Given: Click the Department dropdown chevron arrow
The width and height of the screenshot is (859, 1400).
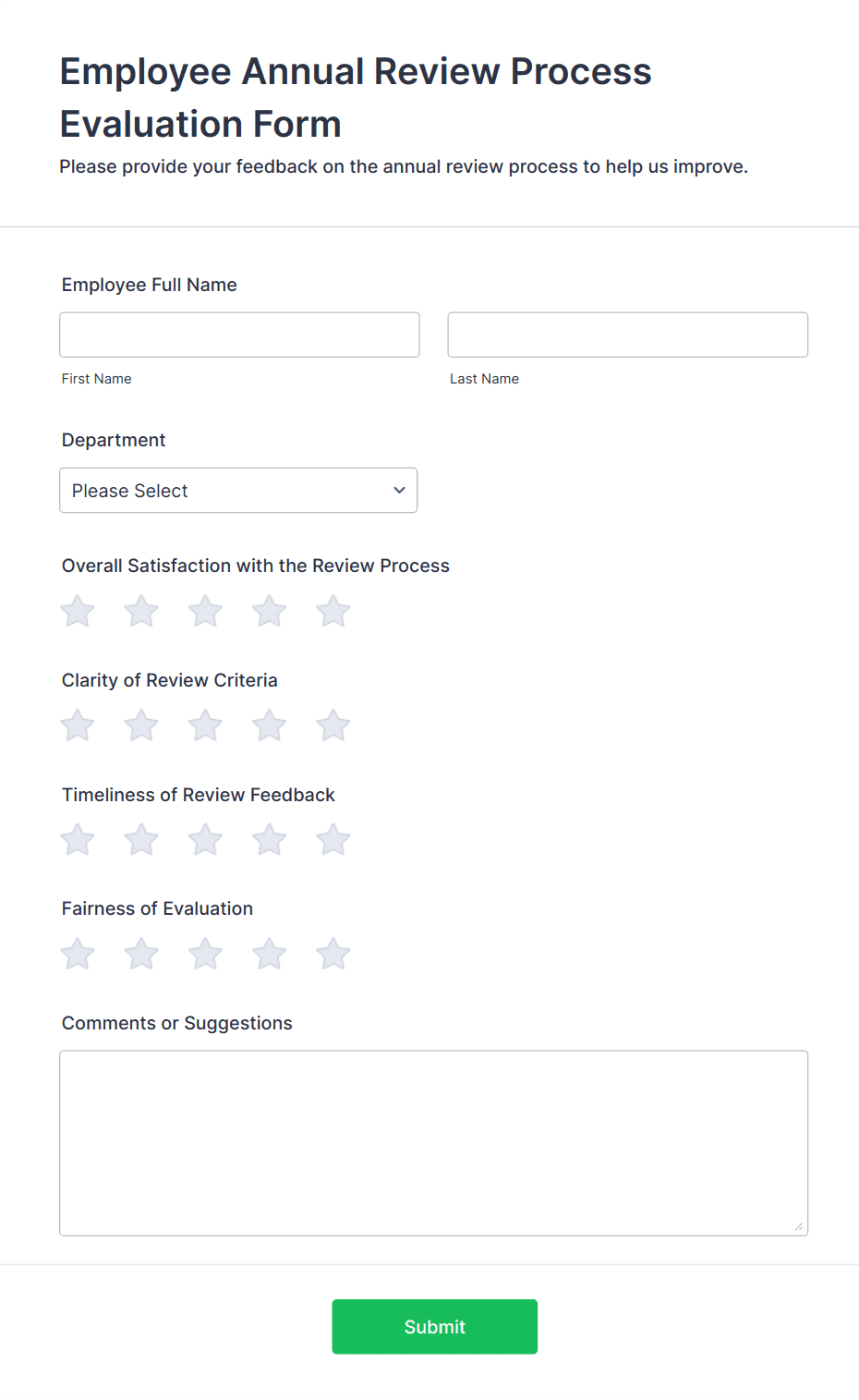Looking at the screenshot, I should [x=399, y=490].
